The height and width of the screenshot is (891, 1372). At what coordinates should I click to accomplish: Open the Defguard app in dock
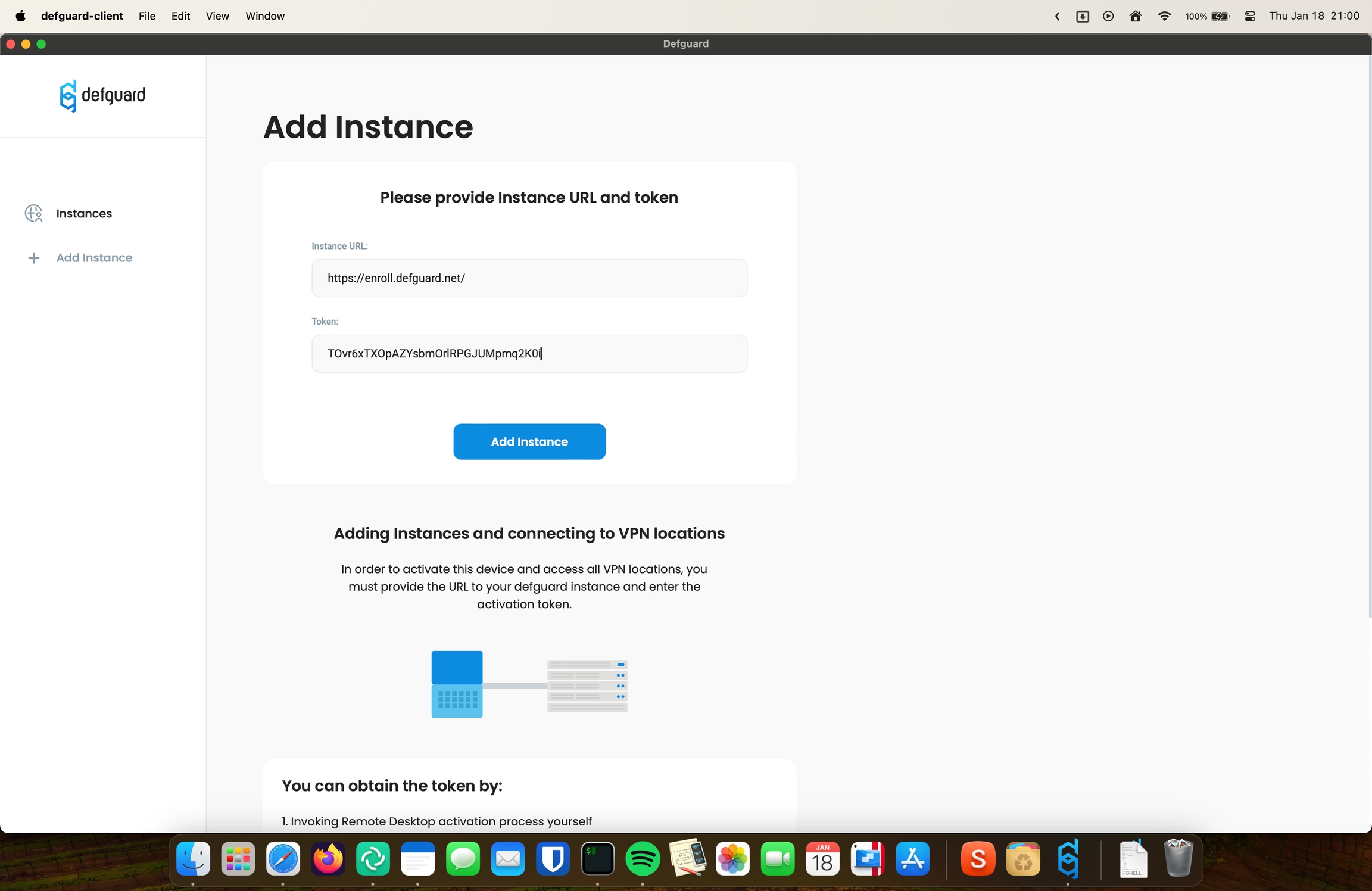point(1068,859)
